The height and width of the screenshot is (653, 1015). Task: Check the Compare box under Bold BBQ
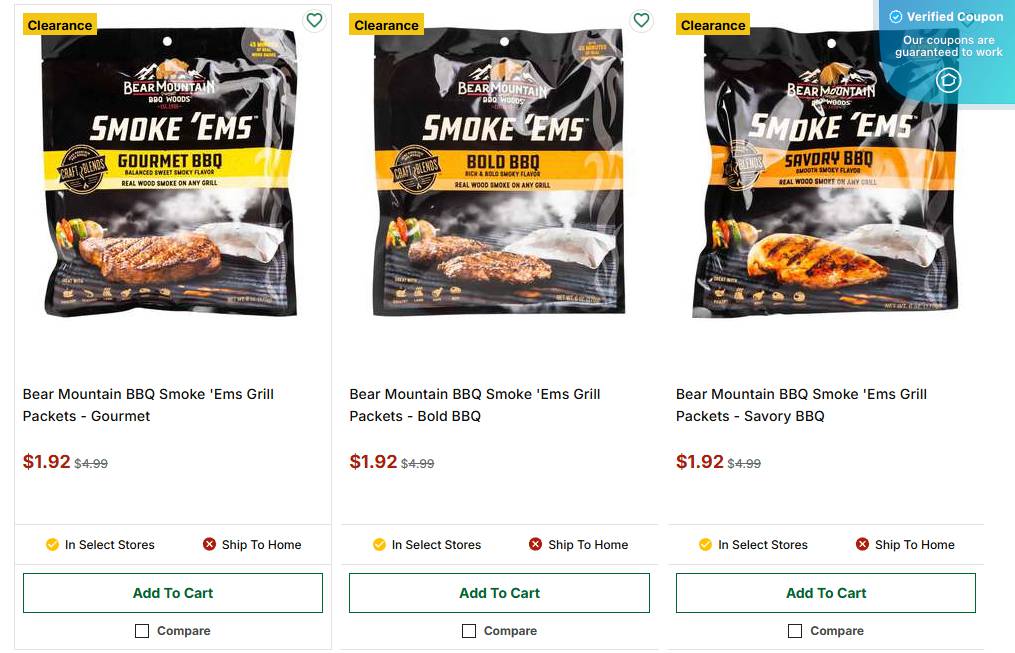coord(468,631)
